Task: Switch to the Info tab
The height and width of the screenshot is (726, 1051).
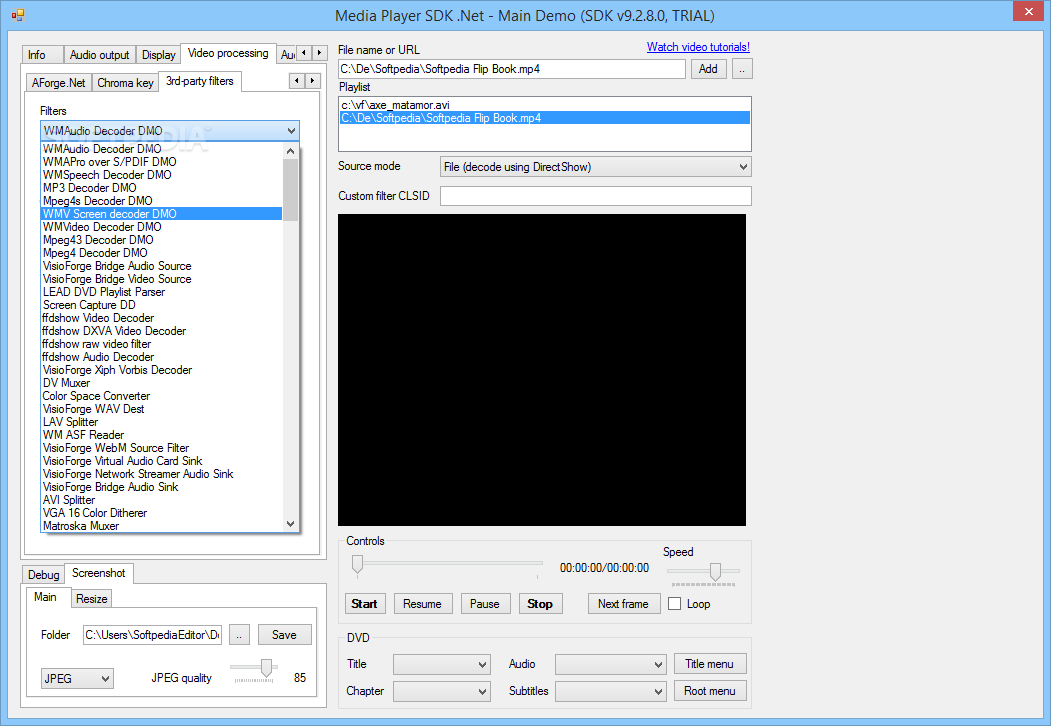Action: [43, 55]
